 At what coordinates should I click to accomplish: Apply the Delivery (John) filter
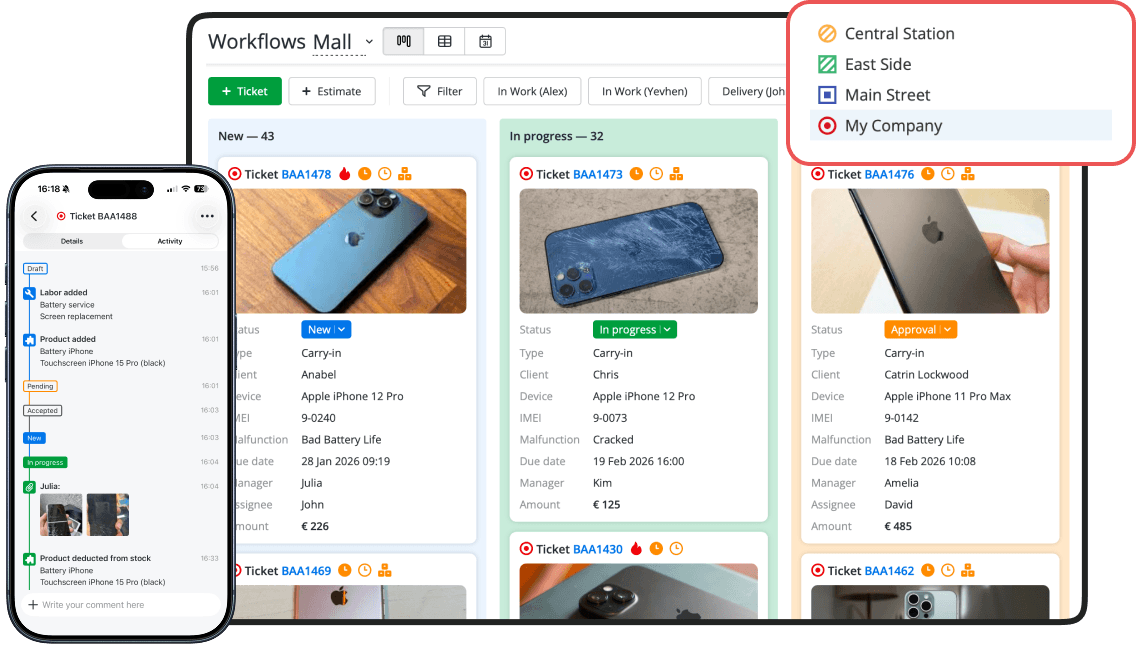pyautogui.click(x=748, y=91)
